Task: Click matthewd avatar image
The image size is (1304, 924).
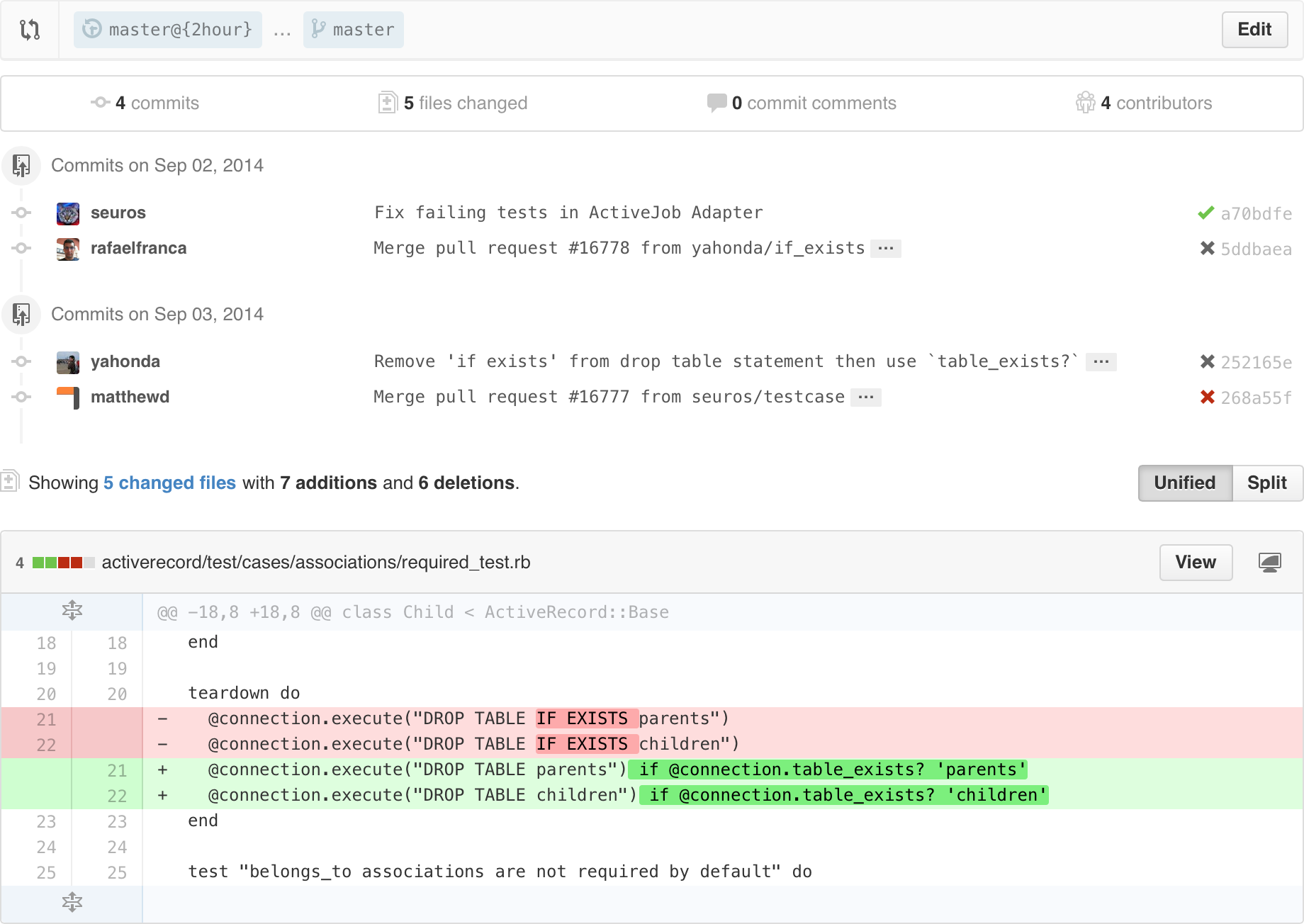Action: 68,398
